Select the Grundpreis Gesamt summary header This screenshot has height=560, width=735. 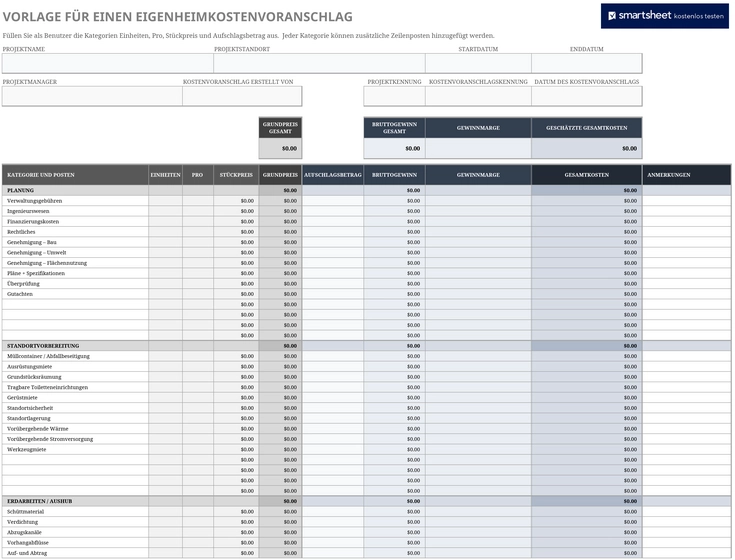pyautogui.click(x=280, y=128)
